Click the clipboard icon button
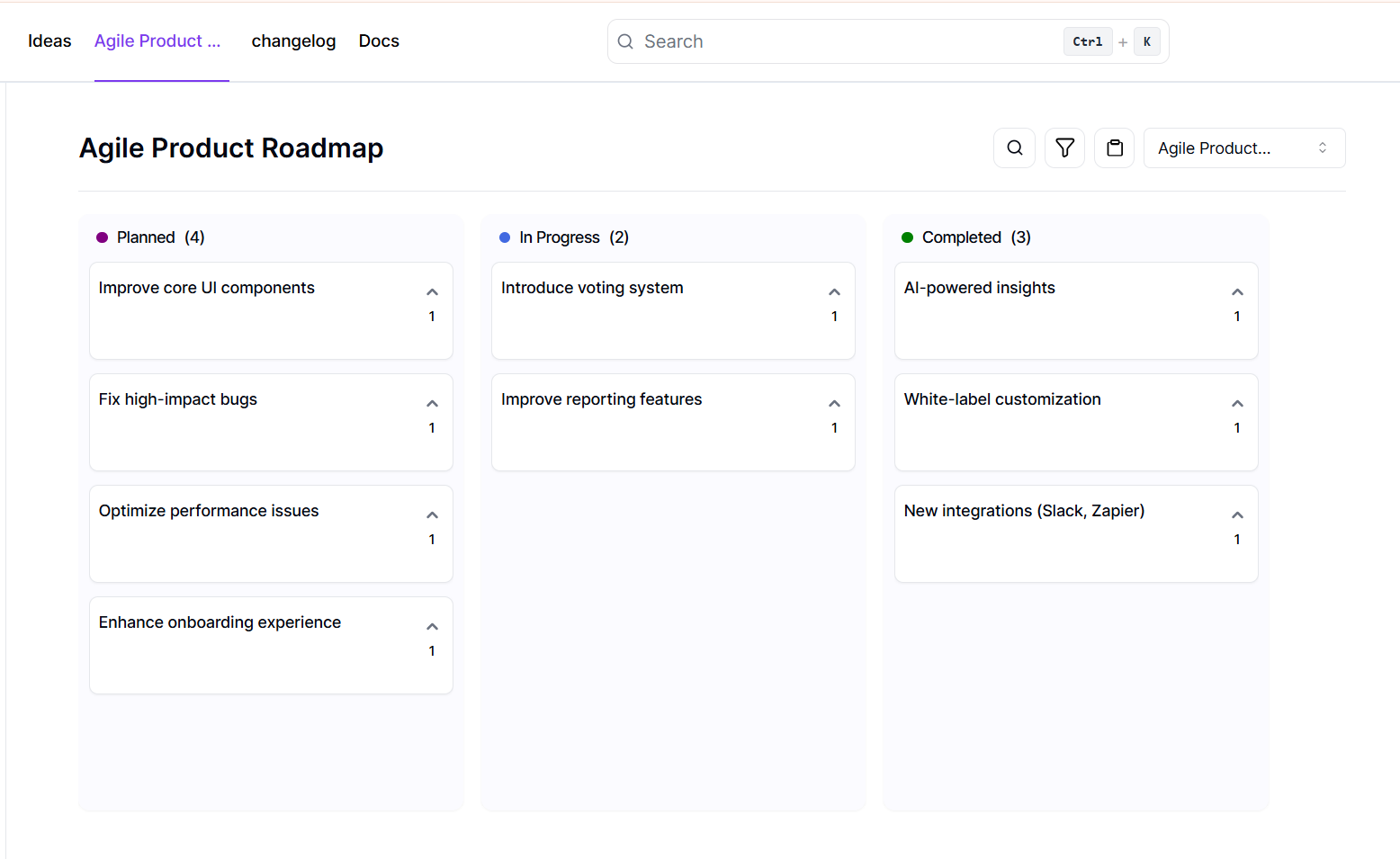1400x859 pixels. 1115,148
